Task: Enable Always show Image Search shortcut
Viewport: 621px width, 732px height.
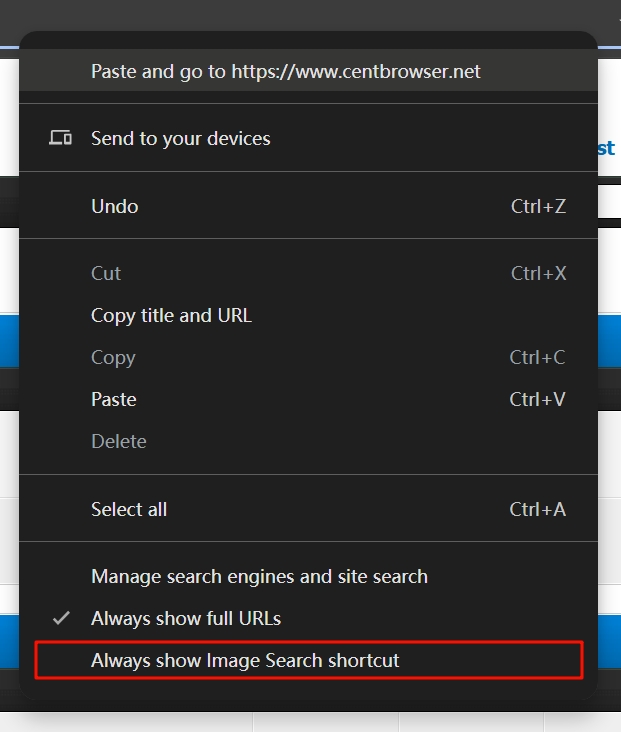Action: (x=245, y=660)
